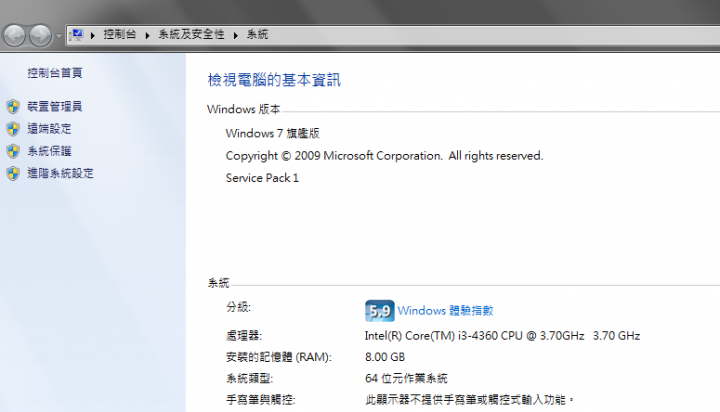Viewport: 720px width, 412px height.
Task: Click shield icon next to 裝置管理員
Action: (x=13, y=107)
